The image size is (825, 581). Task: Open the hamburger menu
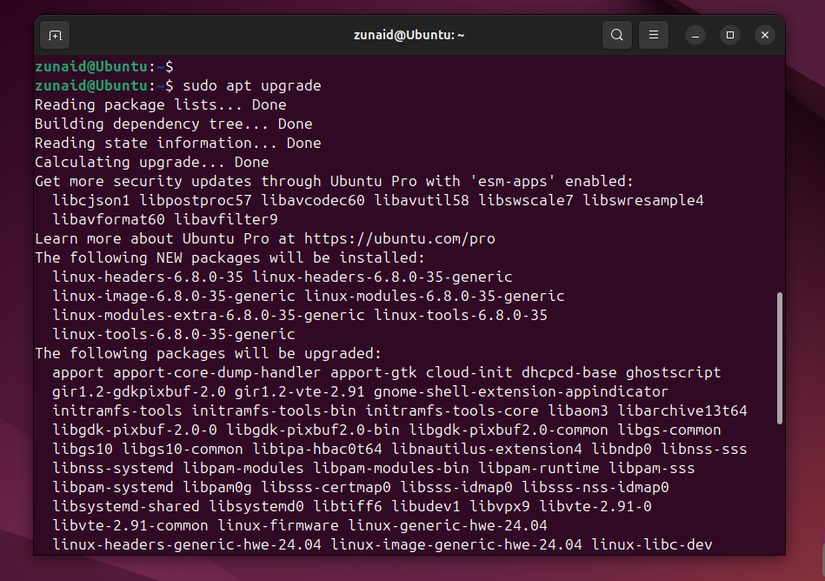[653, 34]
